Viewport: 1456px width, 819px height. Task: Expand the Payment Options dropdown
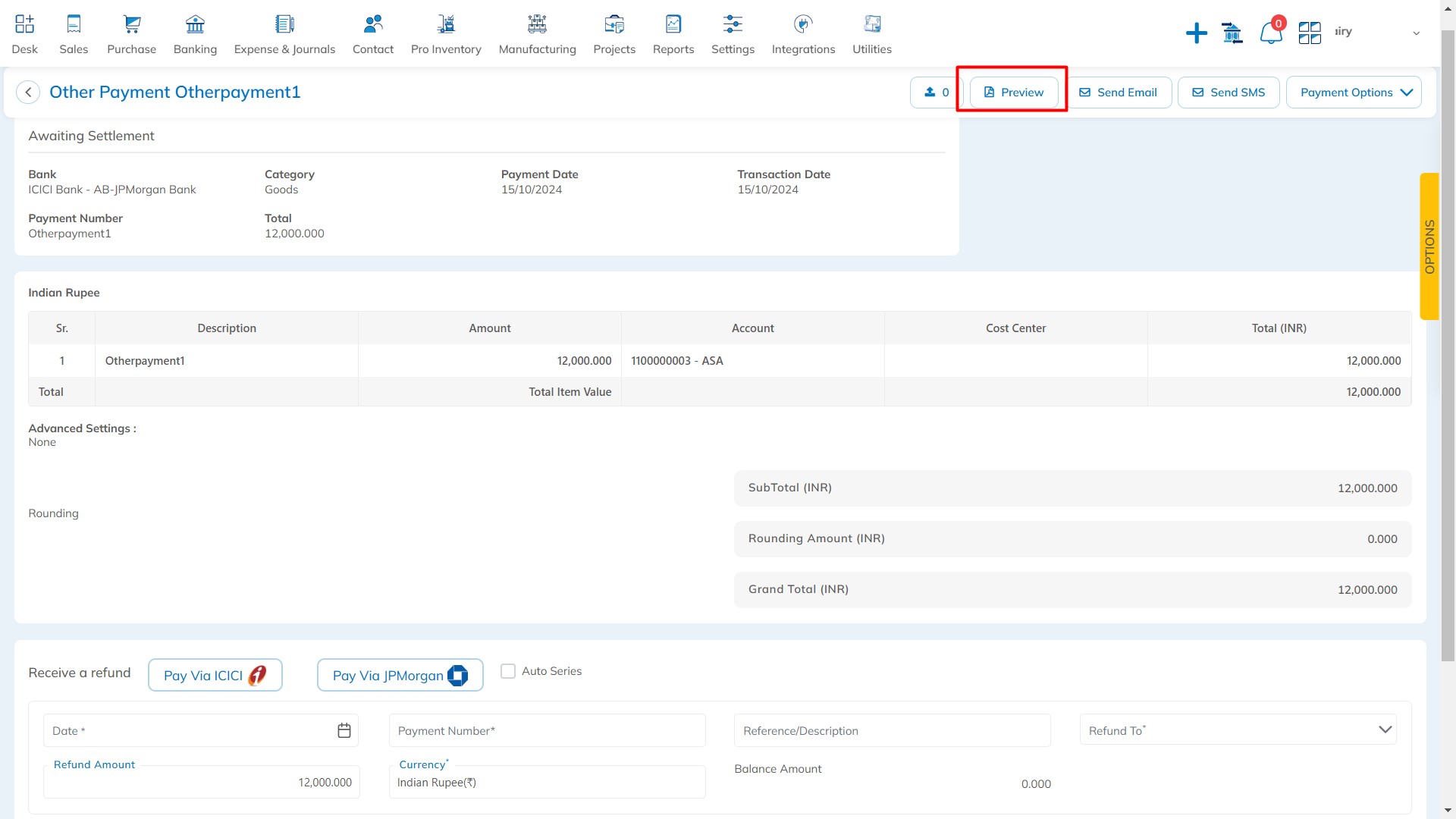pos(1354,93)
